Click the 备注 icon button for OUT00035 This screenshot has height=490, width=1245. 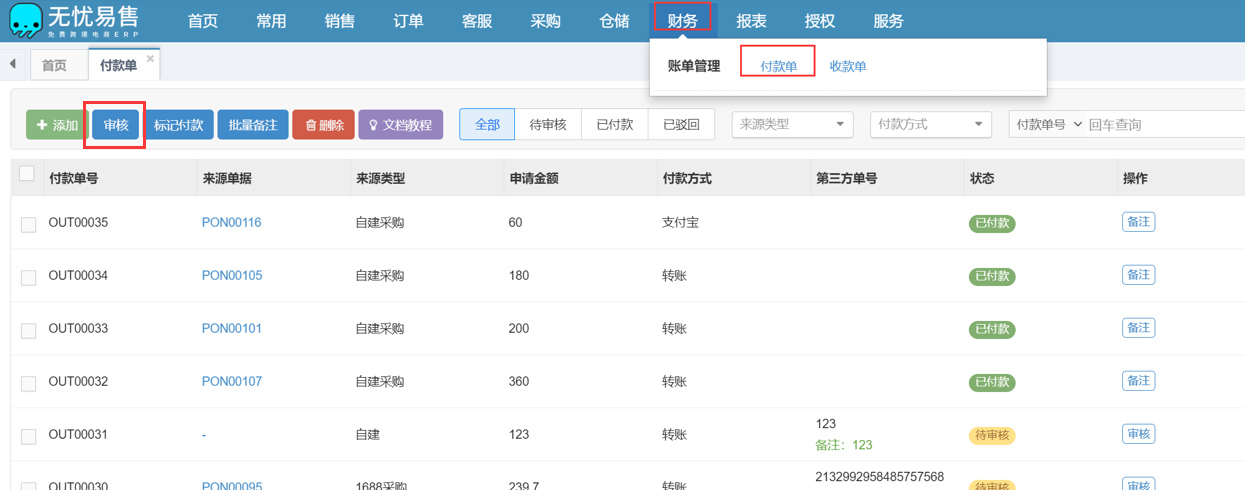point(1138,221)
